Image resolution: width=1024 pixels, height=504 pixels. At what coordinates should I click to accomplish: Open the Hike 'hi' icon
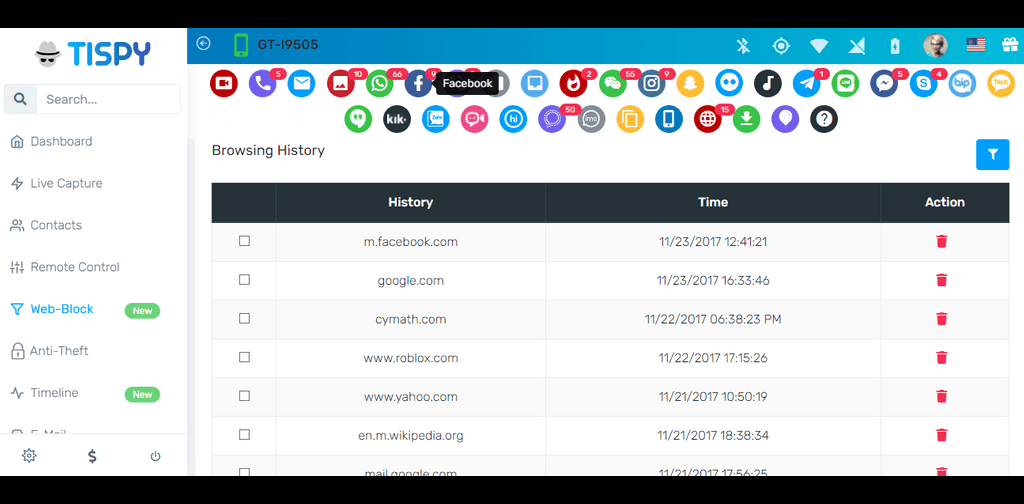coord(513,119)
